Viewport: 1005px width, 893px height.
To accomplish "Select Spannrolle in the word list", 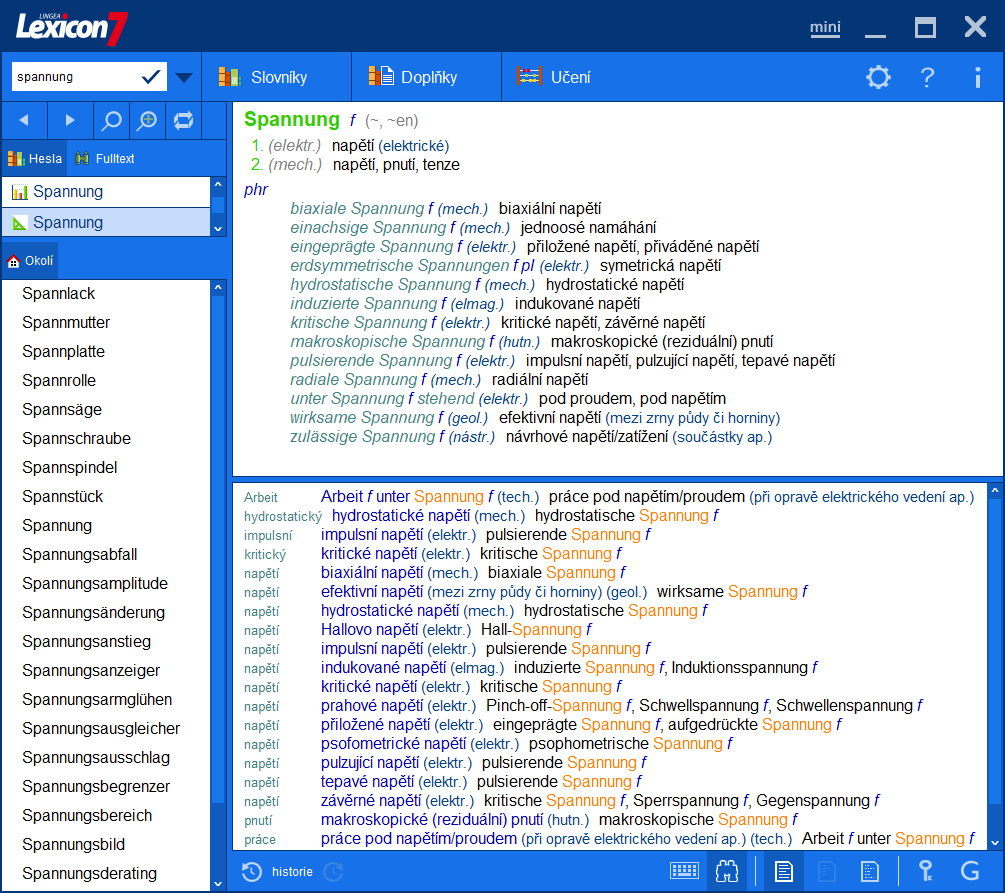I will click(59, 380).
